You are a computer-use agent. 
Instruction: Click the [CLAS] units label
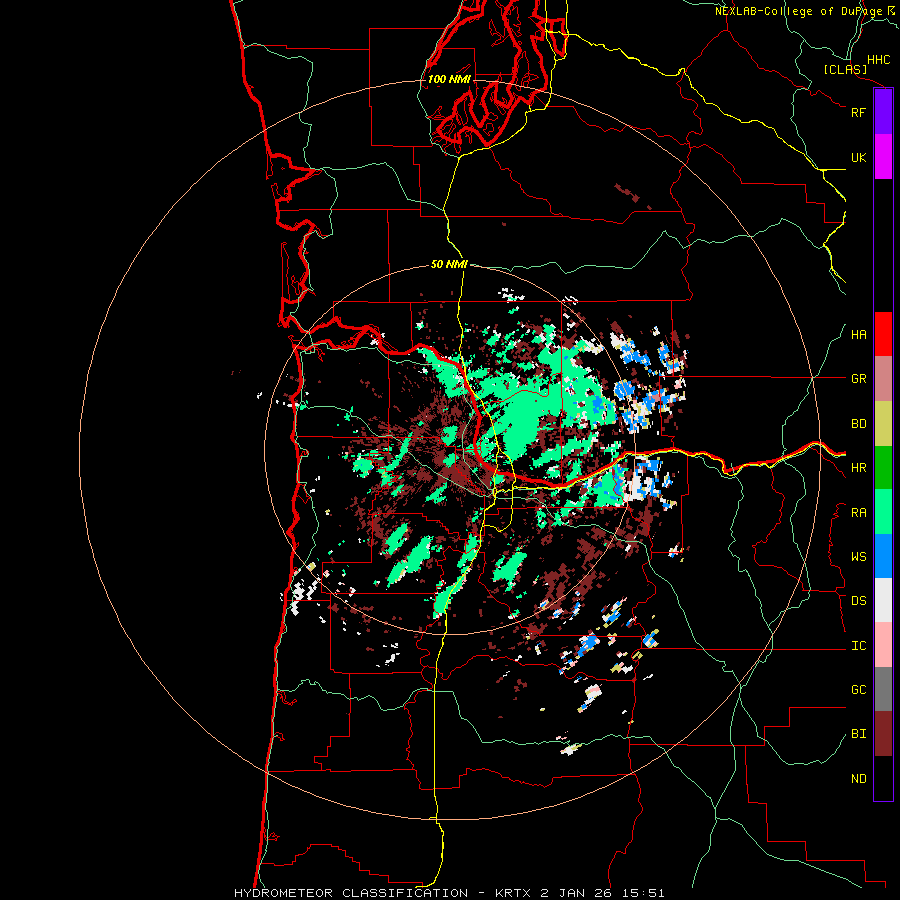point(845,69)
